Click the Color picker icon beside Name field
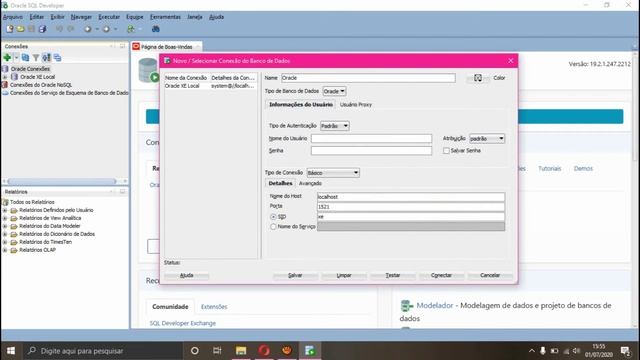This screenshot has width=640, height=360. click(478, 78)
